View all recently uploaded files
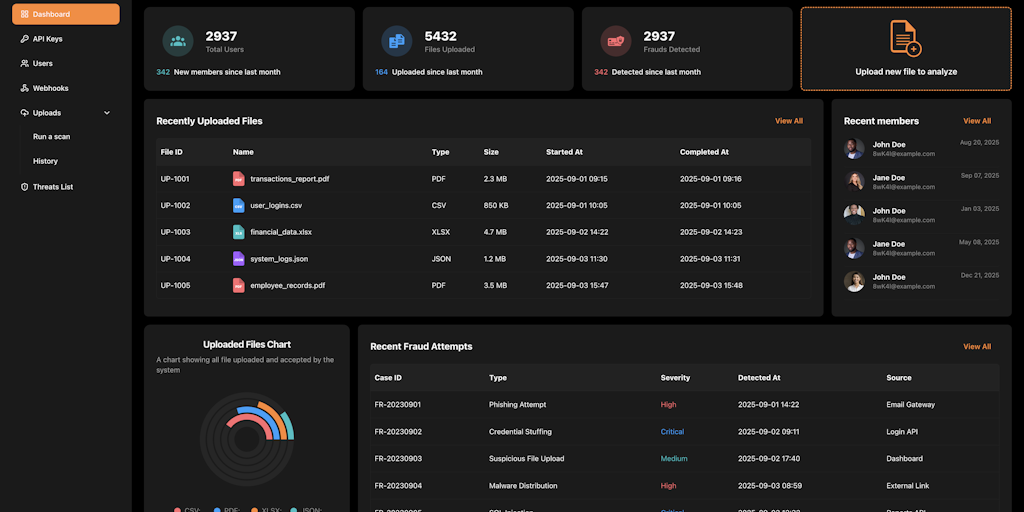Viewport: 1024px width, 512px height. pos(788,121)
